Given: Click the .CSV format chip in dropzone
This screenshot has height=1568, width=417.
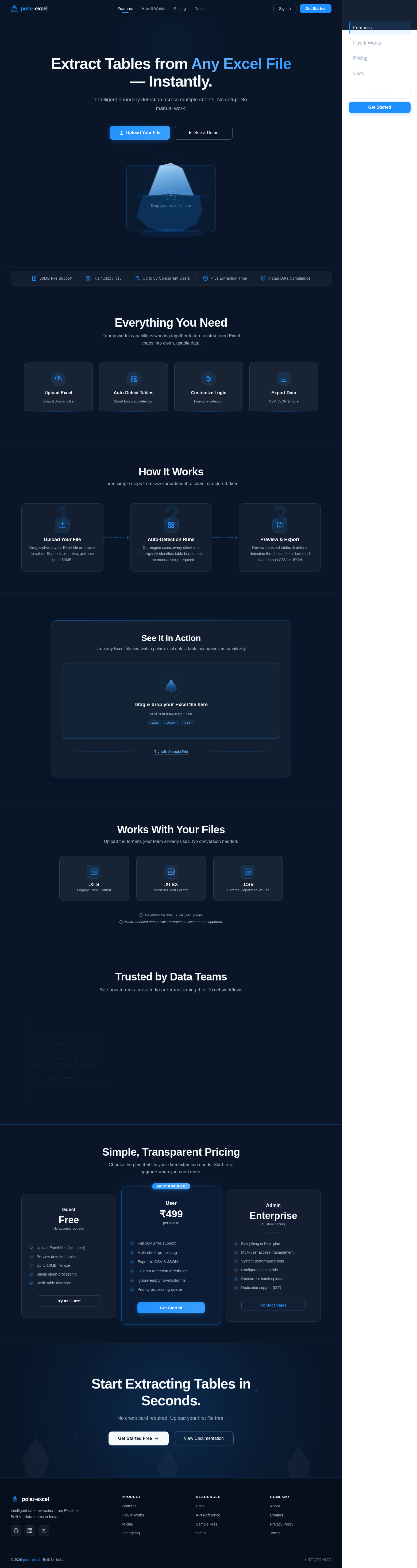Looking at the screenshot, I should (187, 722).
